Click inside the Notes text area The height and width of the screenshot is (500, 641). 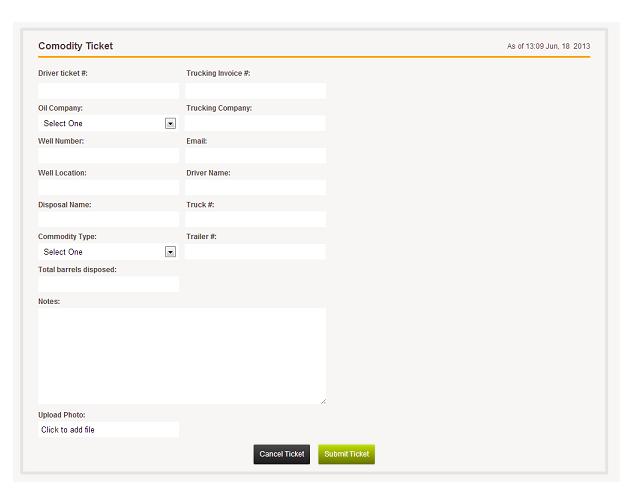tap(182, 356)
